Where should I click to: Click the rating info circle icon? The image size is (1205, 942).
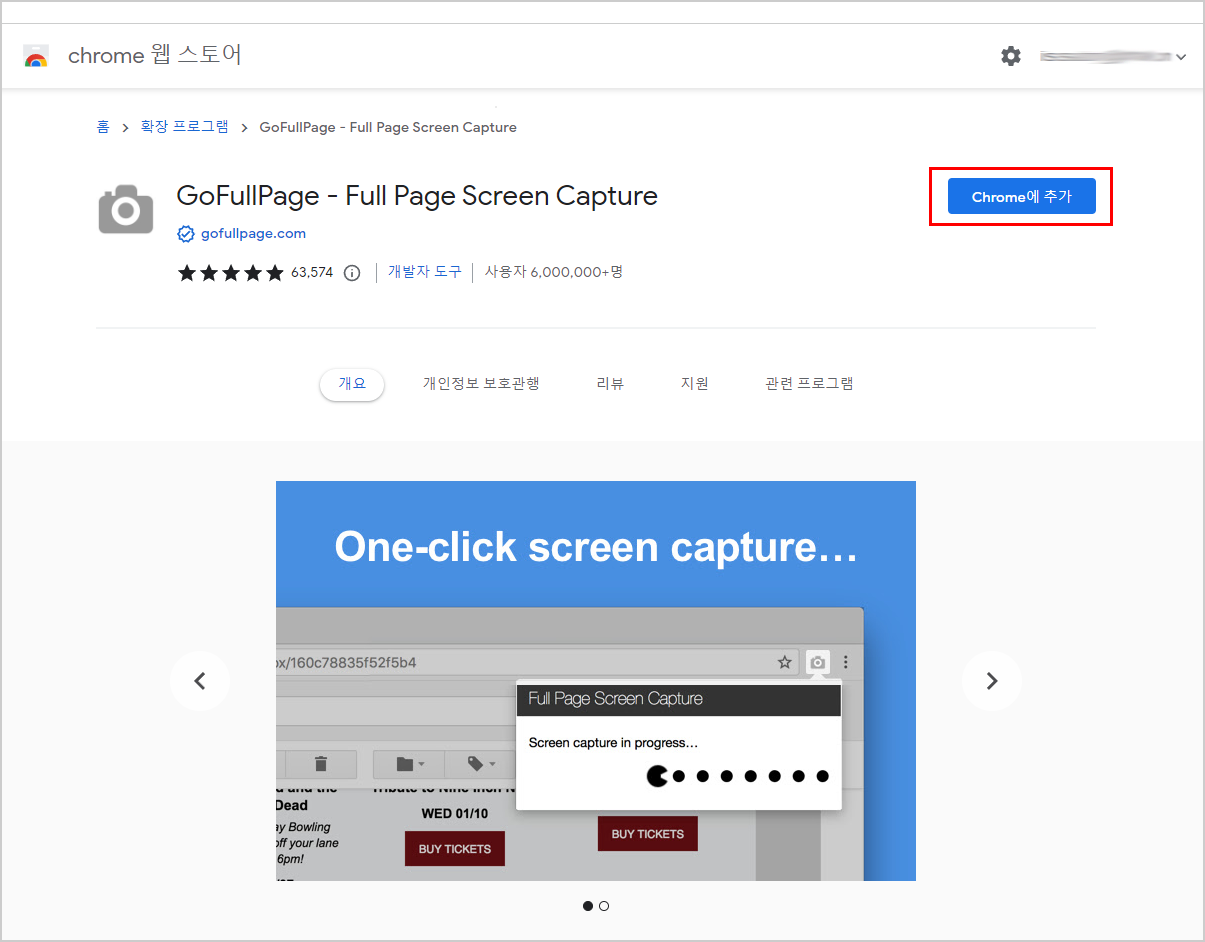point(352,273)
